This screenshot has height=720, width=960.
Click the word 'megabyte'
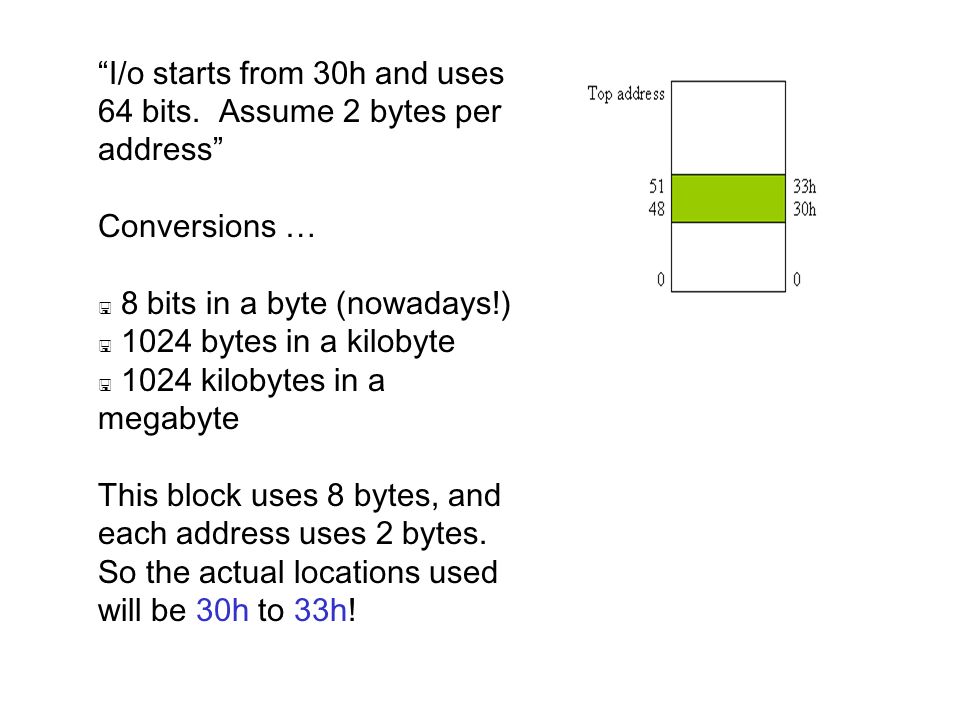pyautogui.click(x=168, y=419)
